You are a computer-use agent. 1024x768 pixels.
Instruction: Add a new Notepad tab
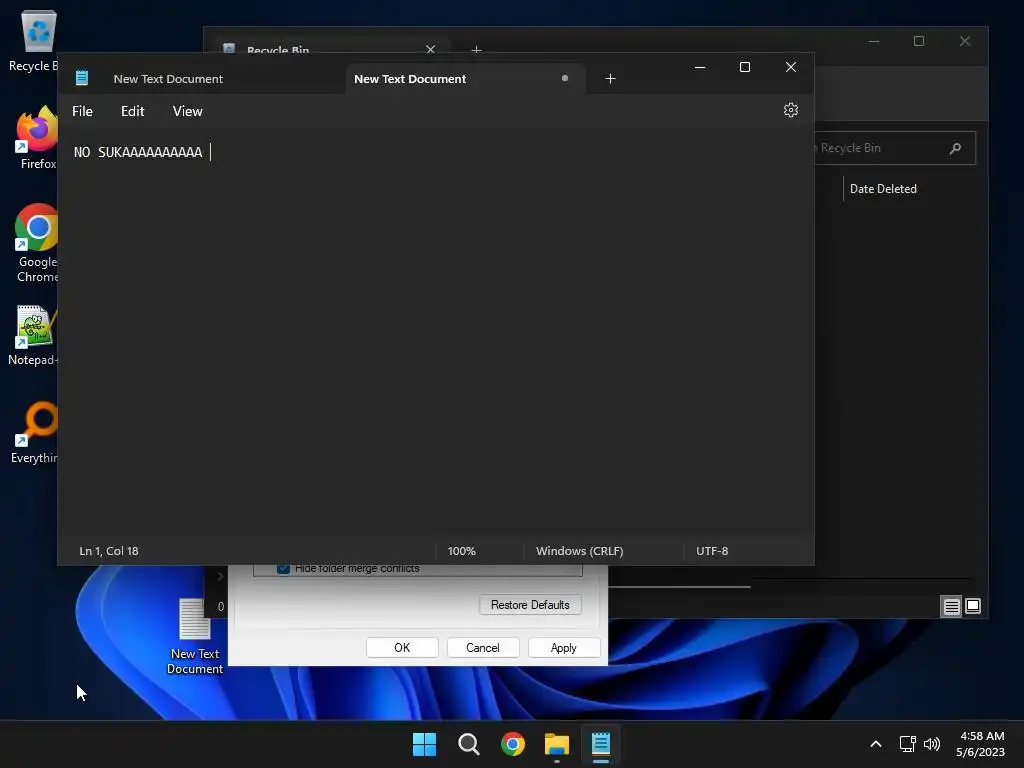click(x=610, y=78)
